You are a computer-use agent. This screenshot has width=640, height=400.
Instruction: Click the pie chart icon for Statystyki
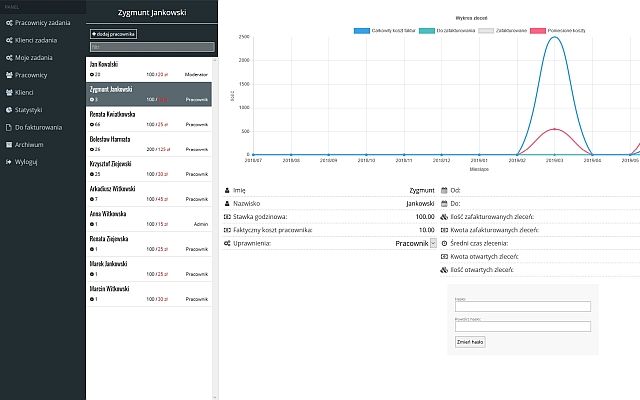(x=8, y=110)
